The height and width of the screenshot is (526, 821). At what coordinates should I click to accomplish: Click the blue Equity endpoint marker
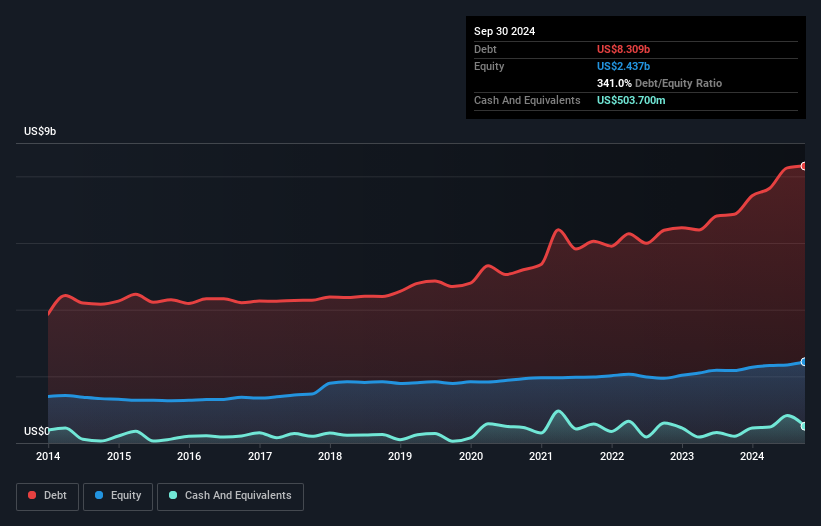[x=804, y=362]
